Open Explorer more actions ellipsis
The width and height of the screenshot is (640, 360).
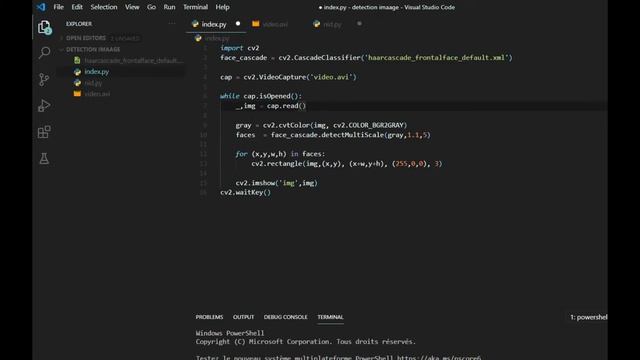click(172, 24)
